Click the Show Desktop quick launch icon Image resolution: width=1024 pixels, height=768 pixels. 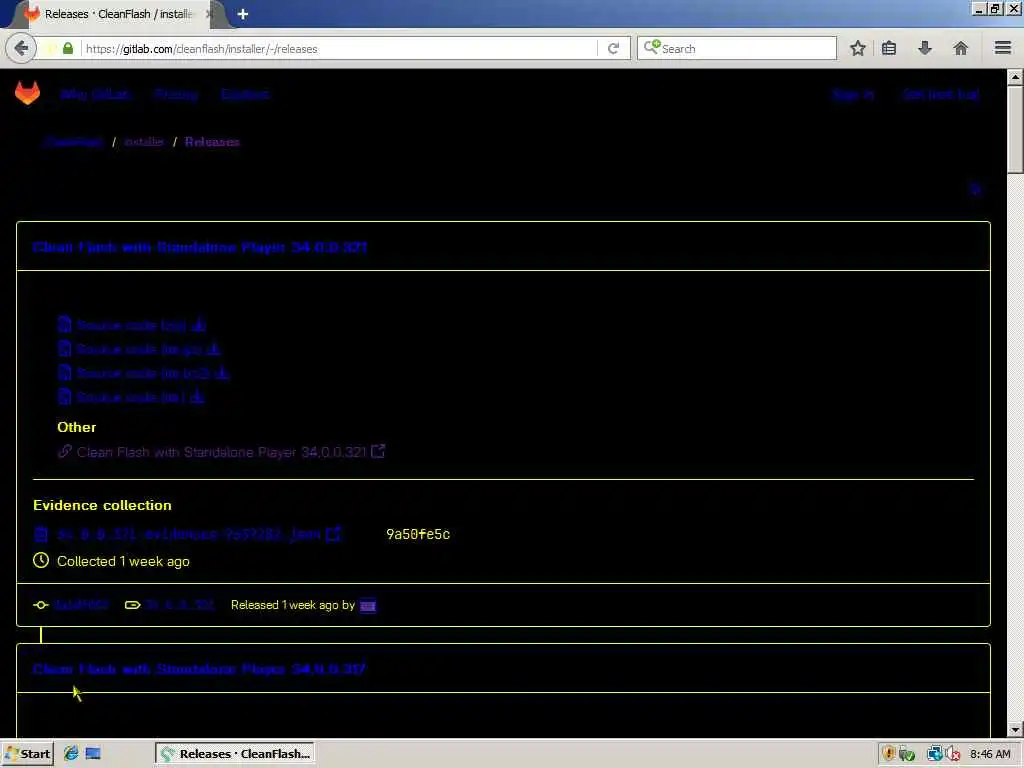93,754
